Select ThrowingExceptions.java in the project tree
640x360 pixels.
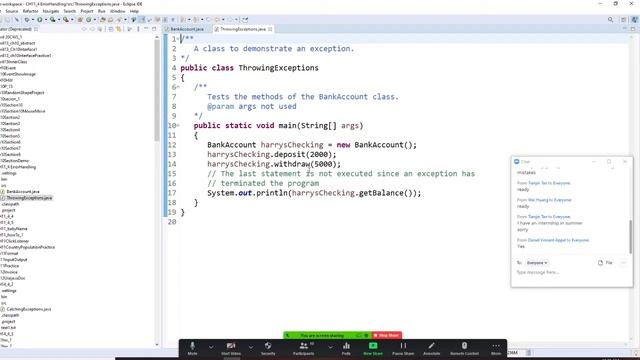pos(29,198)
